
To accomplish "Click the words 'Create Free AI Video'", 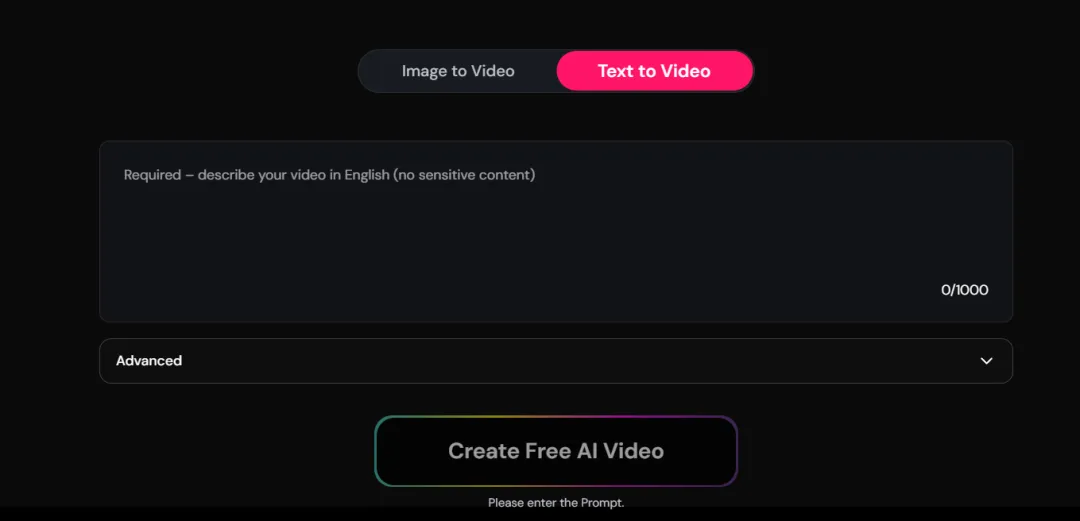I will (556, 451).
